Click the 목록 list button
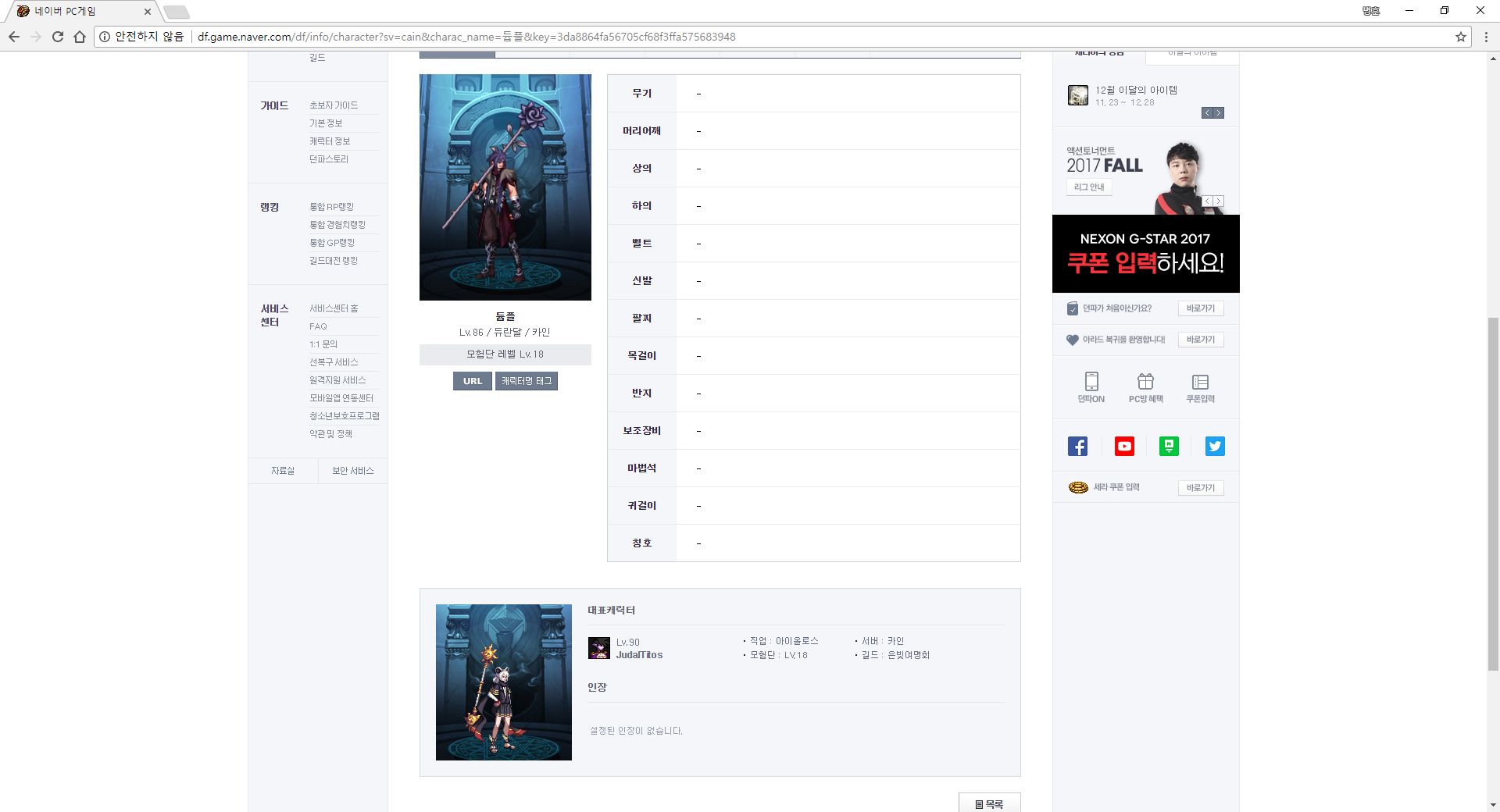Image resolution: width=1500 pixels, height=812 pixels. pos(989,803)
